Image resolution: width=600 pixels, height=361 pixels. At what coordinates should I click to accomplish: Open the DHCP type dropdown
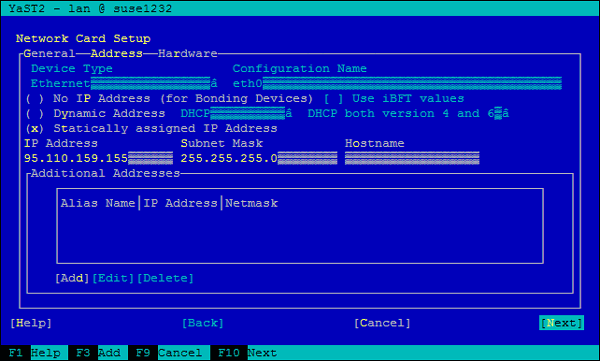[x=236, y=113]
